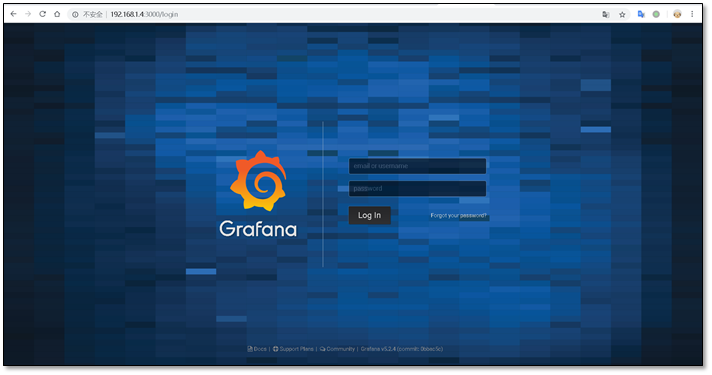Click the email or username field
The height and width of the screenshot is (375, 712).
[x=417, y=166]
